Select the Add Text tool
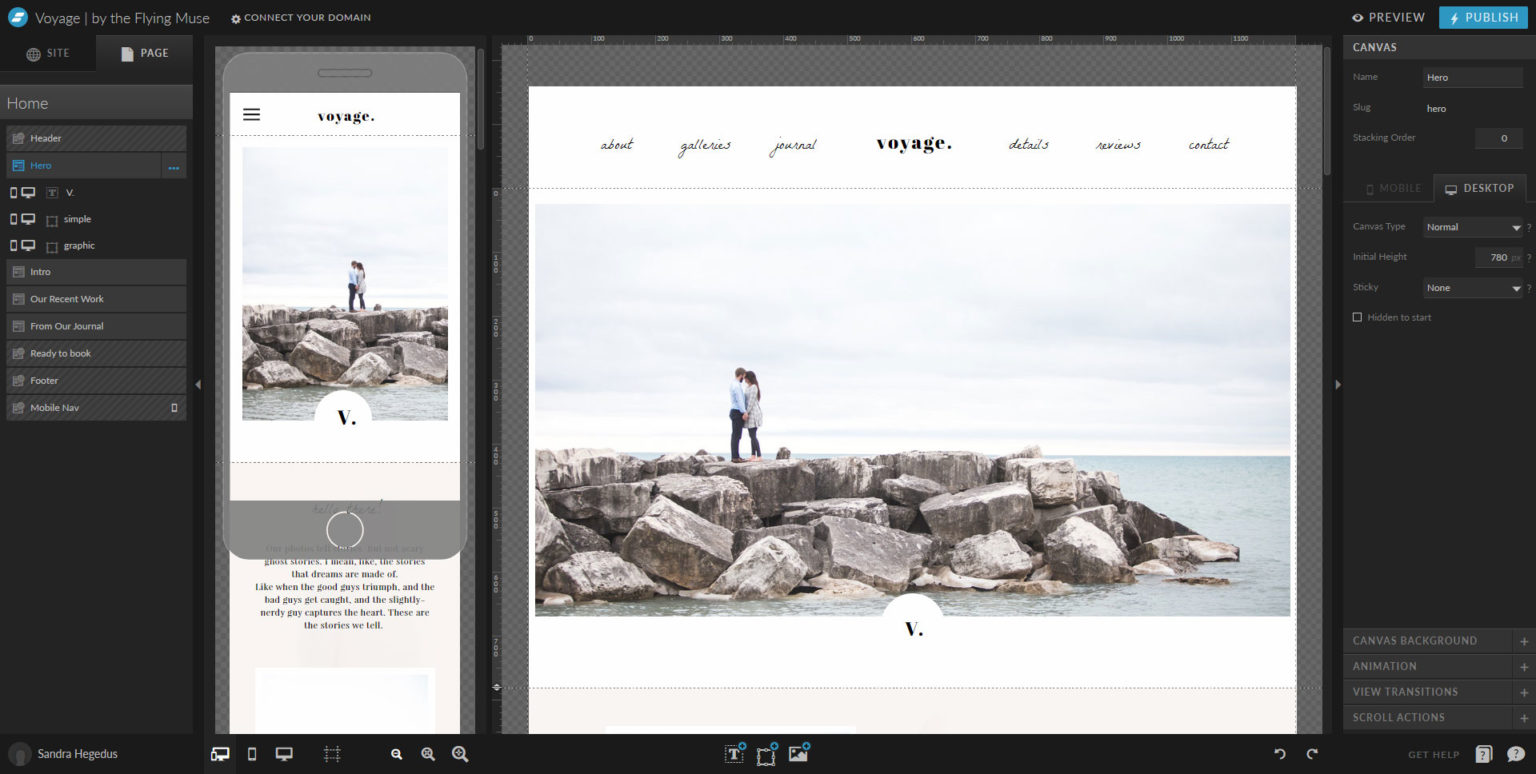 [x=734, y=754]
